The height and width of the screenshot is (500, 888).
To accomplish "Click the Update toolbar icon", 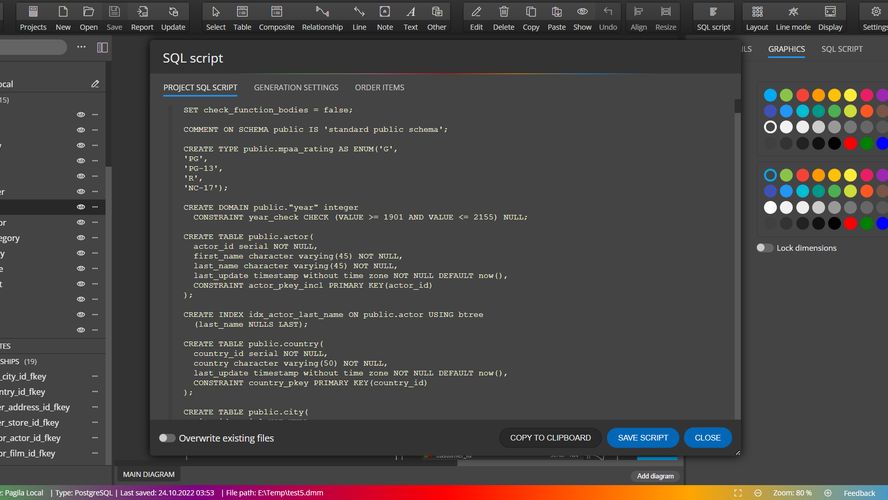I will (x=173, y=18).
